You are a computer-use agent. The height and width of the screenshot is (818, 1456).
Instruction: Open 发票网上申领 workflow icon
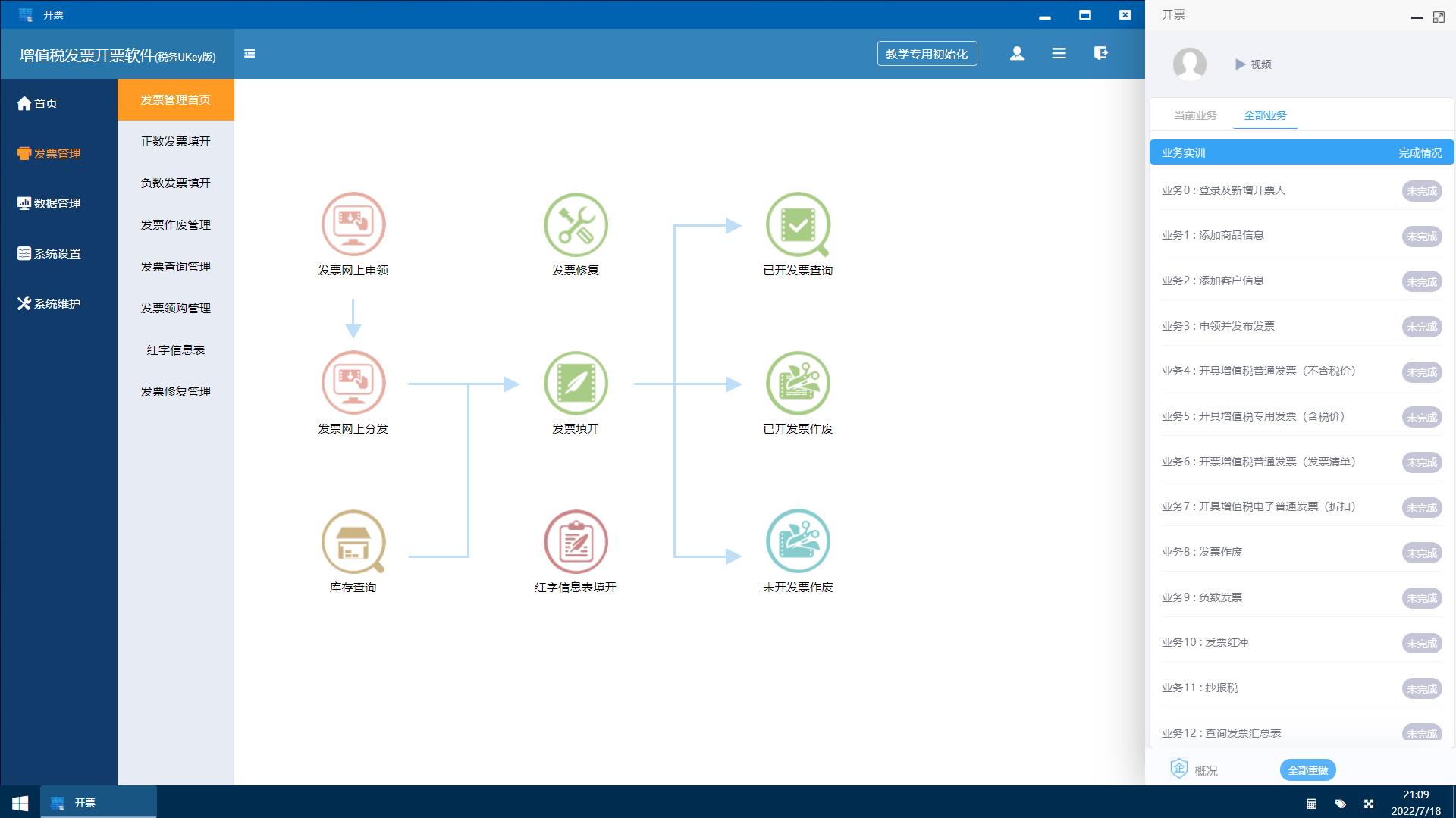tap(353, 224)
